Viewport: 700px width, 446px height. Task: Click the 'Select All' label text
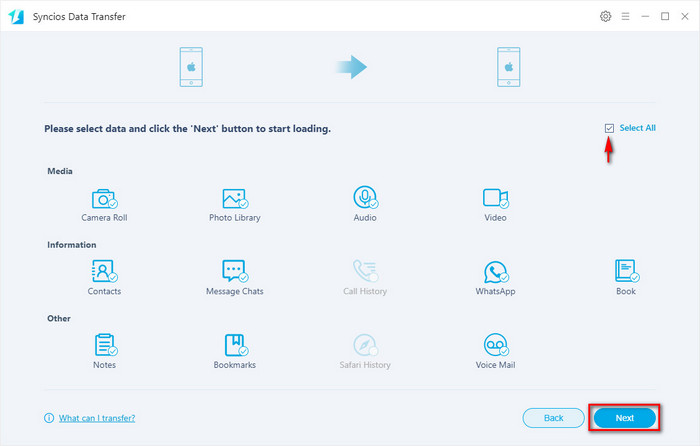click(x=638, y=128)
